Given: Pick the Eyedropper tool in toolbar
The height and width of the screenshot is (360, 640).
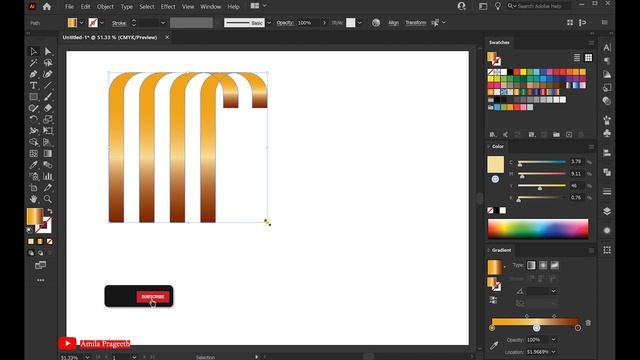Looking at the screenshot, I should tap(33, 165).
